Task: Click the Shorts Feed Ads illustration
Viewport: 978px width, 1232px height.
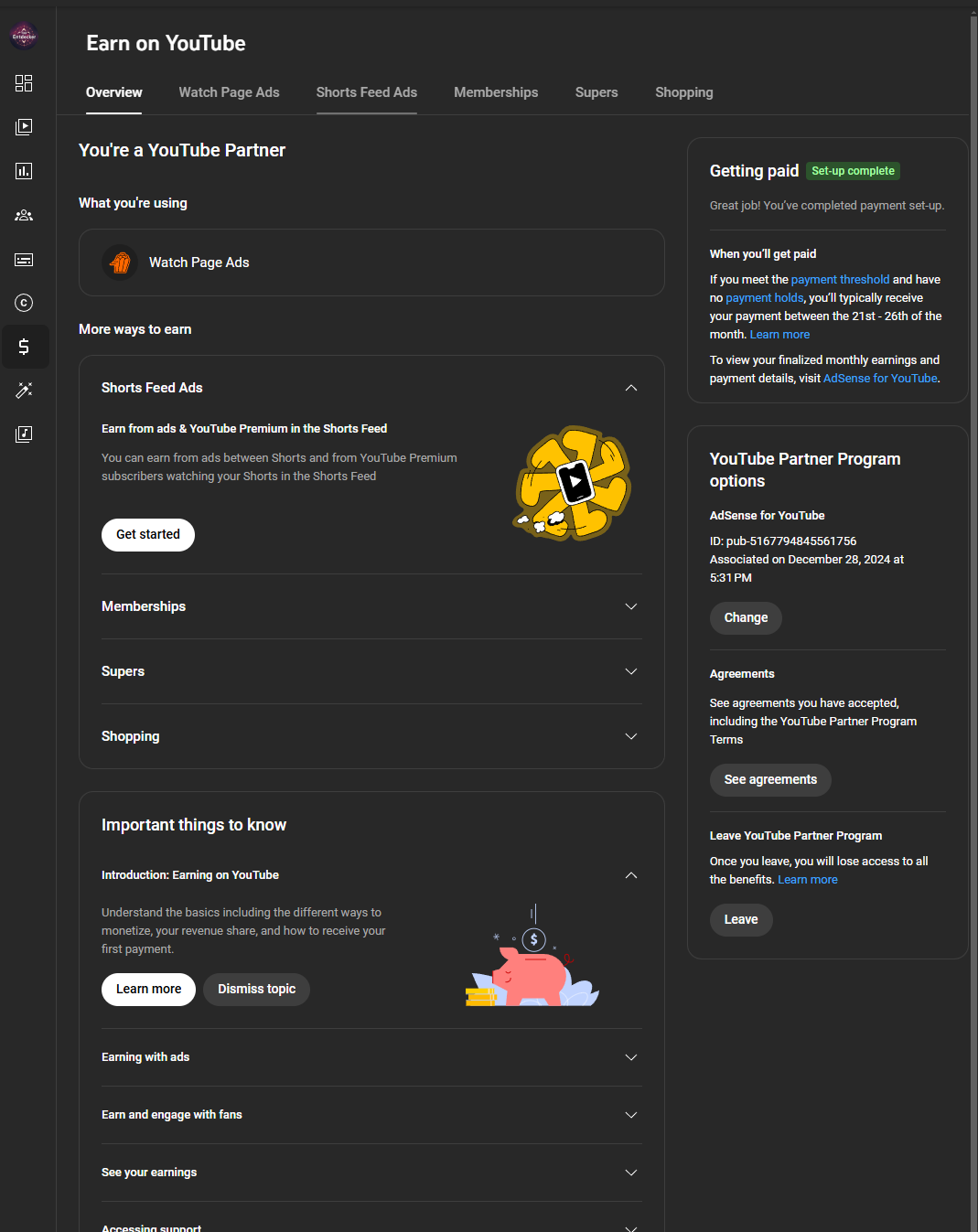Action: pyautogui.click(x=574, y=483)
